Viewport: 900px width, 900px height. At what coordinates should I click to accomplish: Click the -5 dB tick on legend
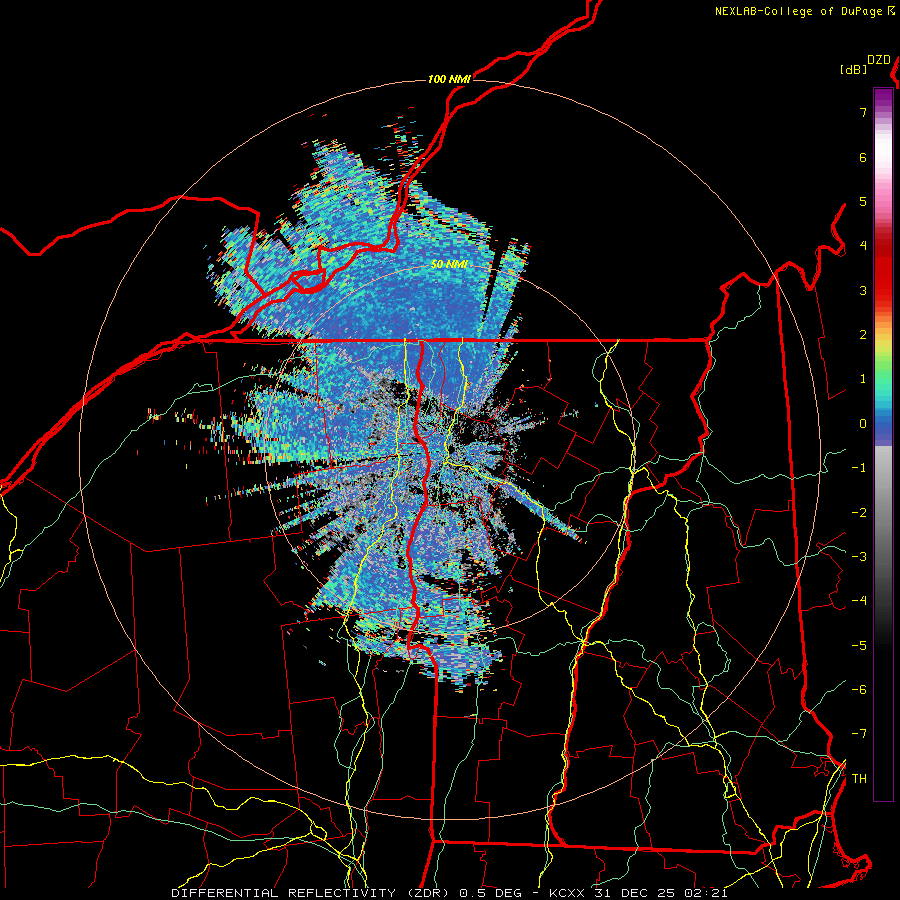tap(859, 646)
